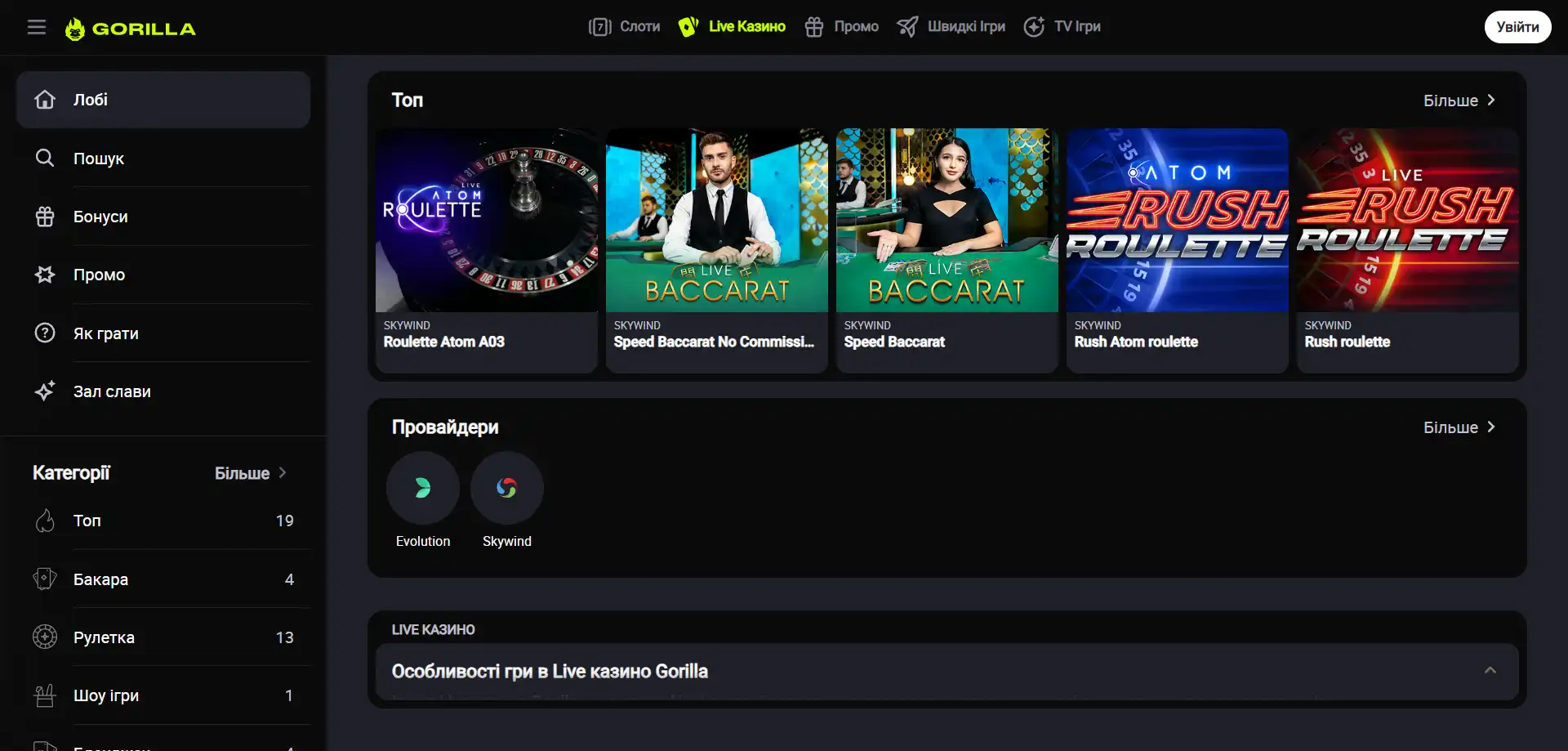The height and width of the screenshot is (751, 1568).
Task: Click the sparkle icon for Зал слави
Action: pyautogui.click(x=45, y=391)
